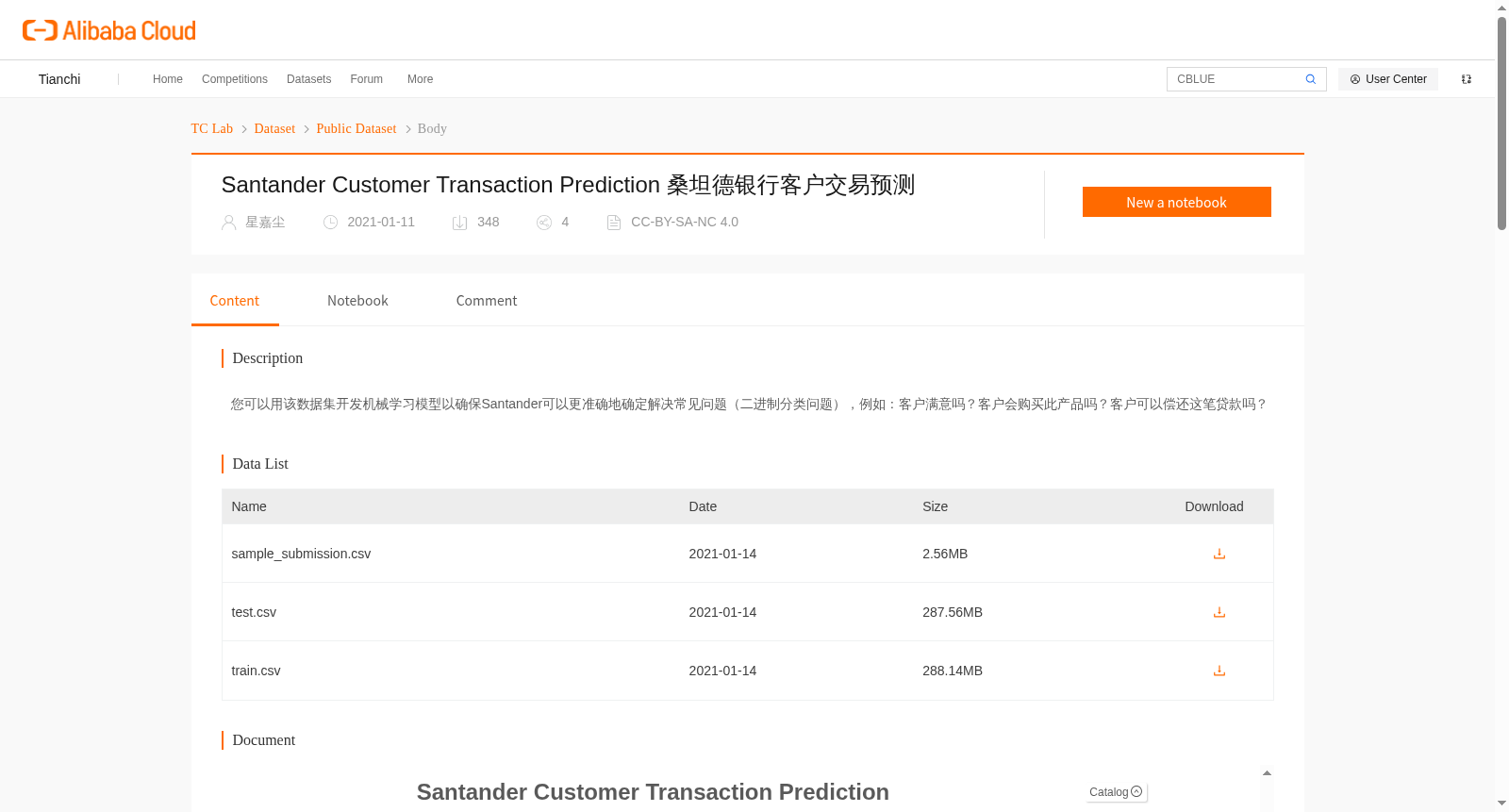Click the search magnifier icon
Image resolution: width=1509 pixels, height=812 pixels.
1311,79
